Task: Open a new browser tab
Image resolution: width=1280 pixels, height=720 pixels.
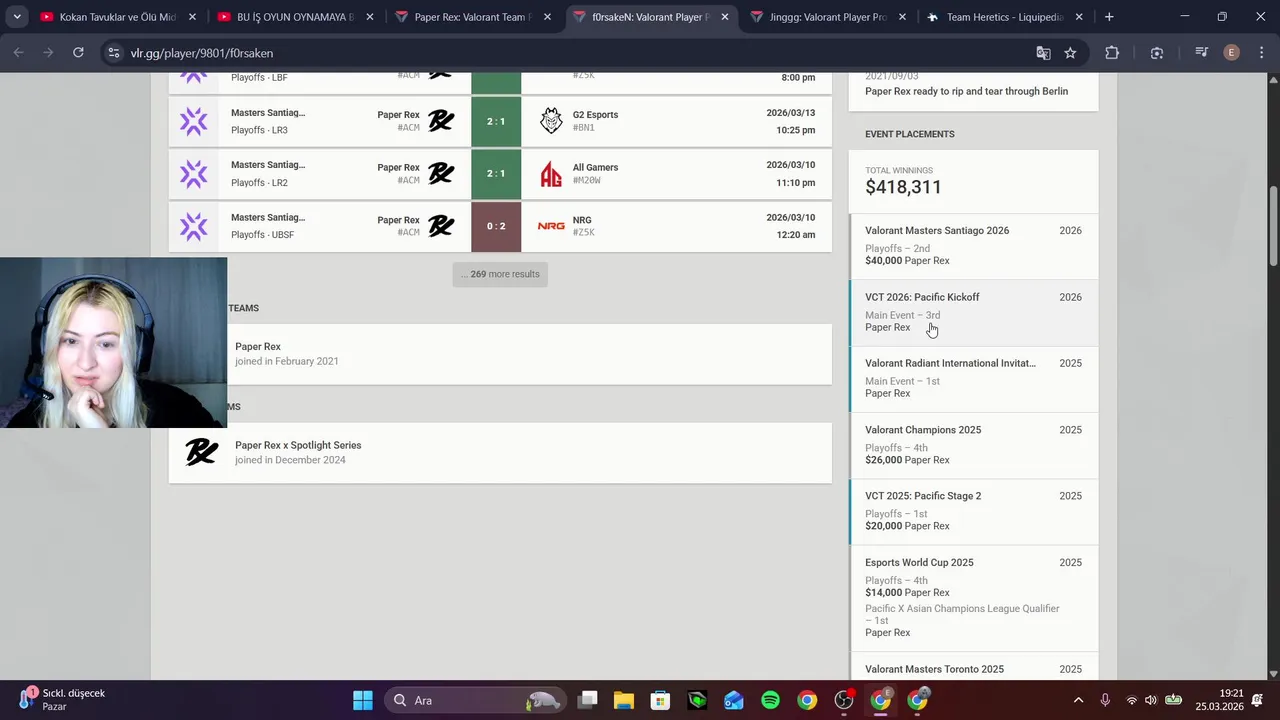Action: (x=1109, y=17)
